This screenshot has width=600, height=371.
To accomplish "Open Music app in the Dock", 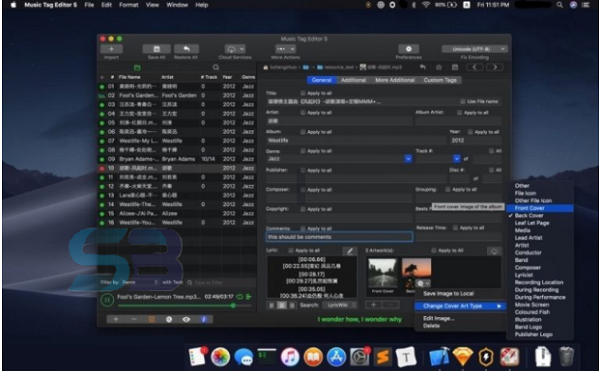I will [290, 356].
